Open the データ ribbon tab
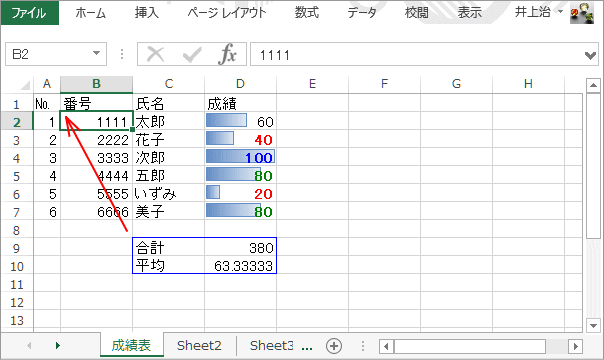 362,13
